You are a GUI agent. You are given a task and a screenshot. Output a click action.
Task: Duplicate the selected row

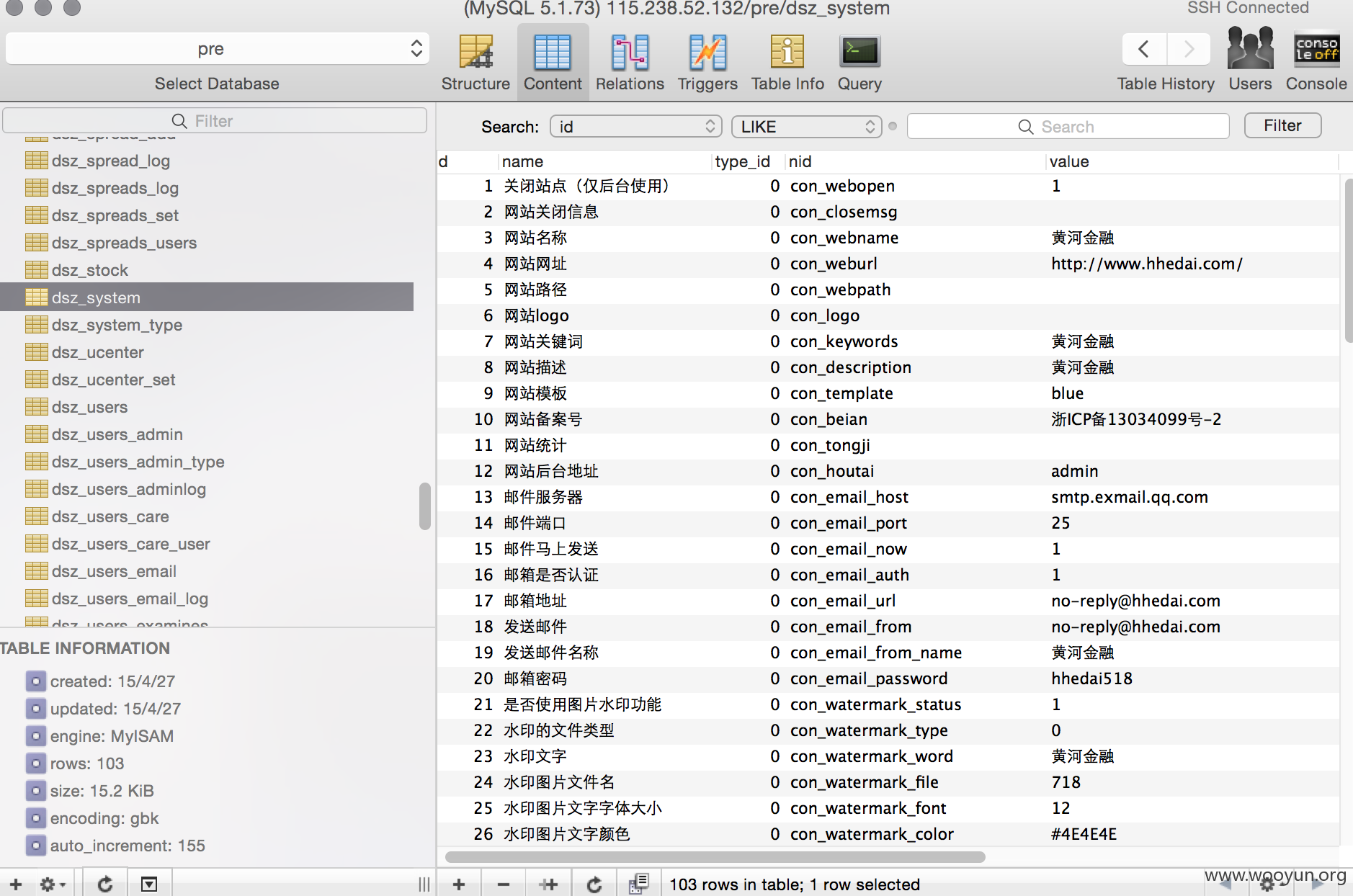[x=548, y=884]
